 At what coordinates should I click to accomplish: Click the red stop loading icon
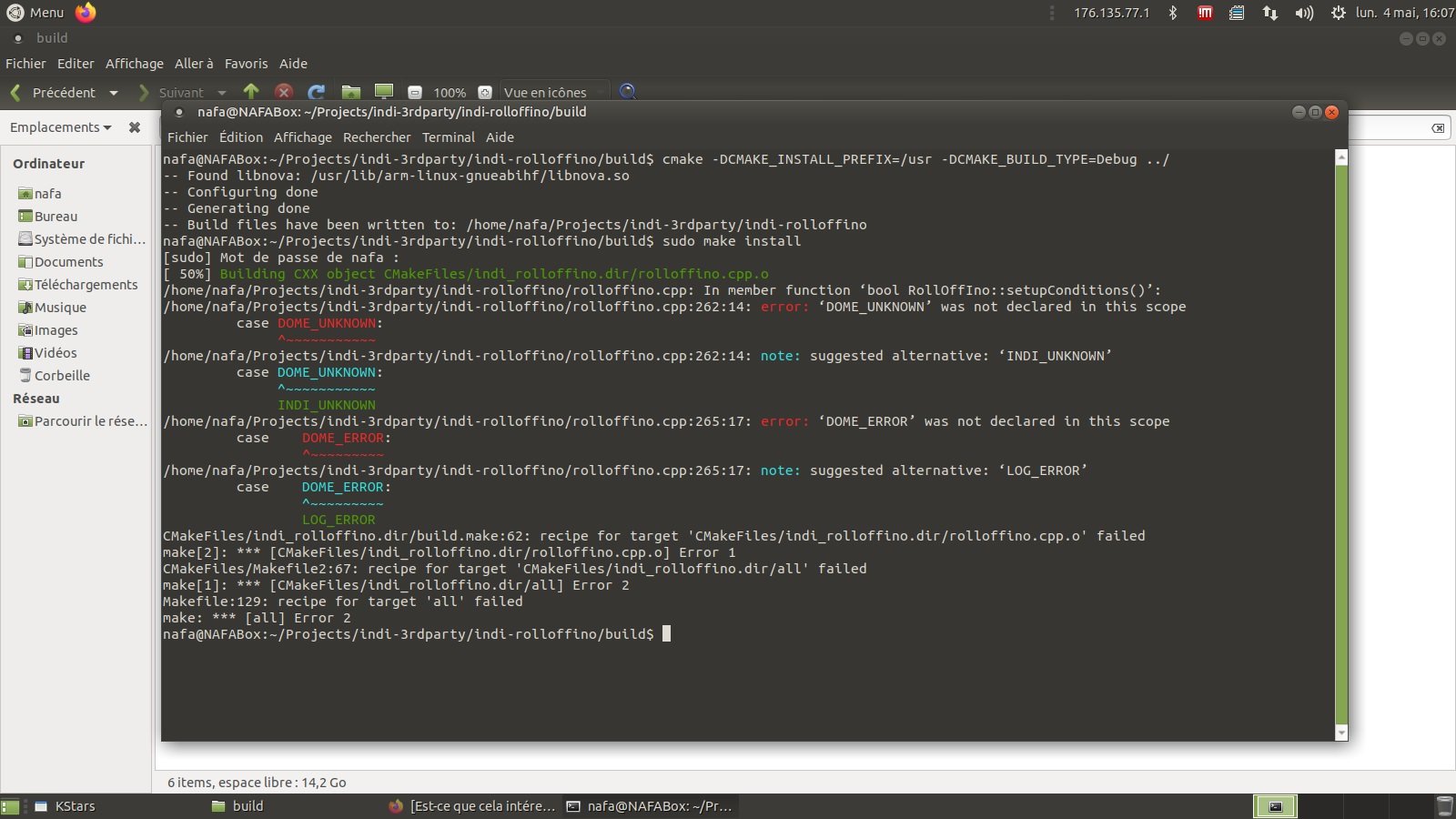click(284, 91)
